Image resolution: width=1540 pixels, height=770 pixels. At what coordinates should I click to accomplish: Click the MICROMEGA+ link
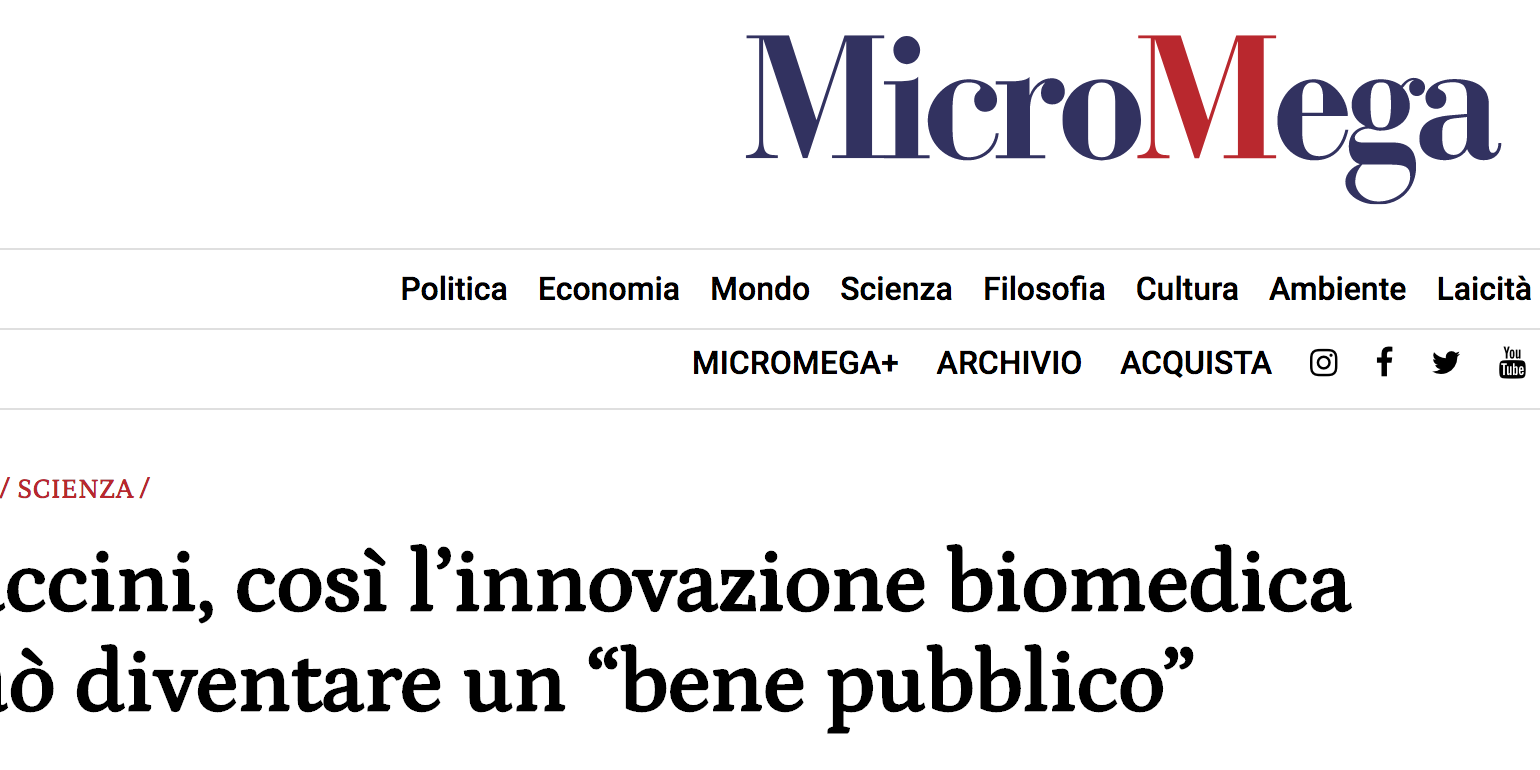[x=795, y=363]
